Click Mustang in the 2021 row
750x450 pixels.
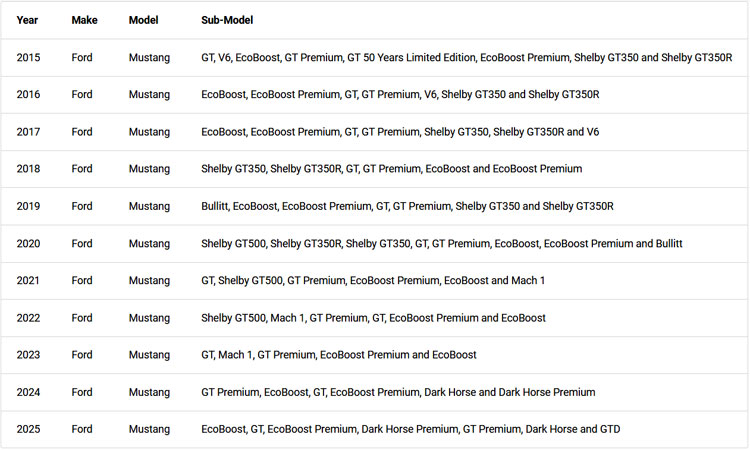pos(149,280)
